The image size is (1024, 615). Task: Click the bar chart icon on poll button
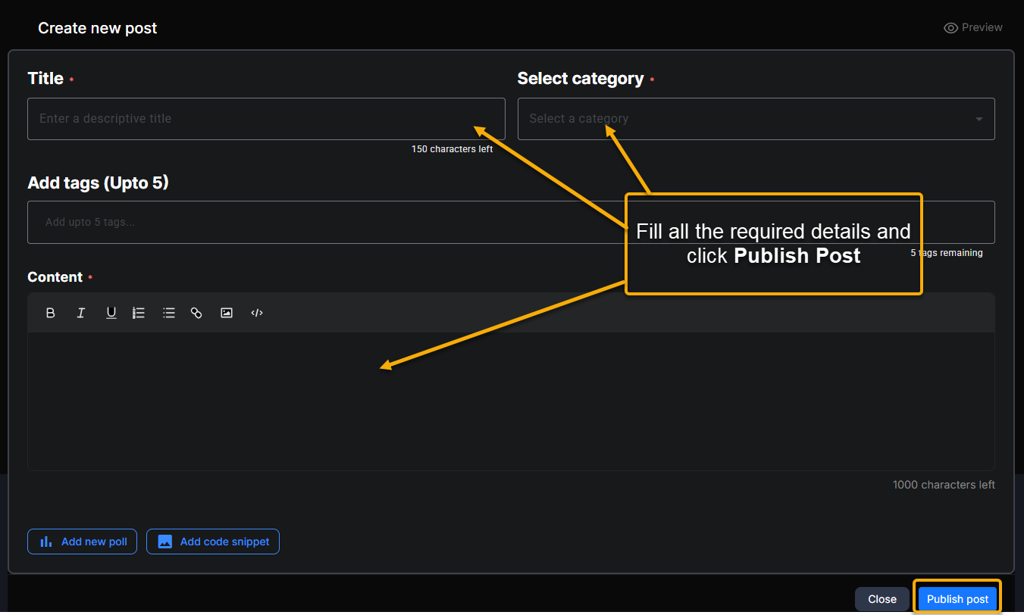(46, 541)
